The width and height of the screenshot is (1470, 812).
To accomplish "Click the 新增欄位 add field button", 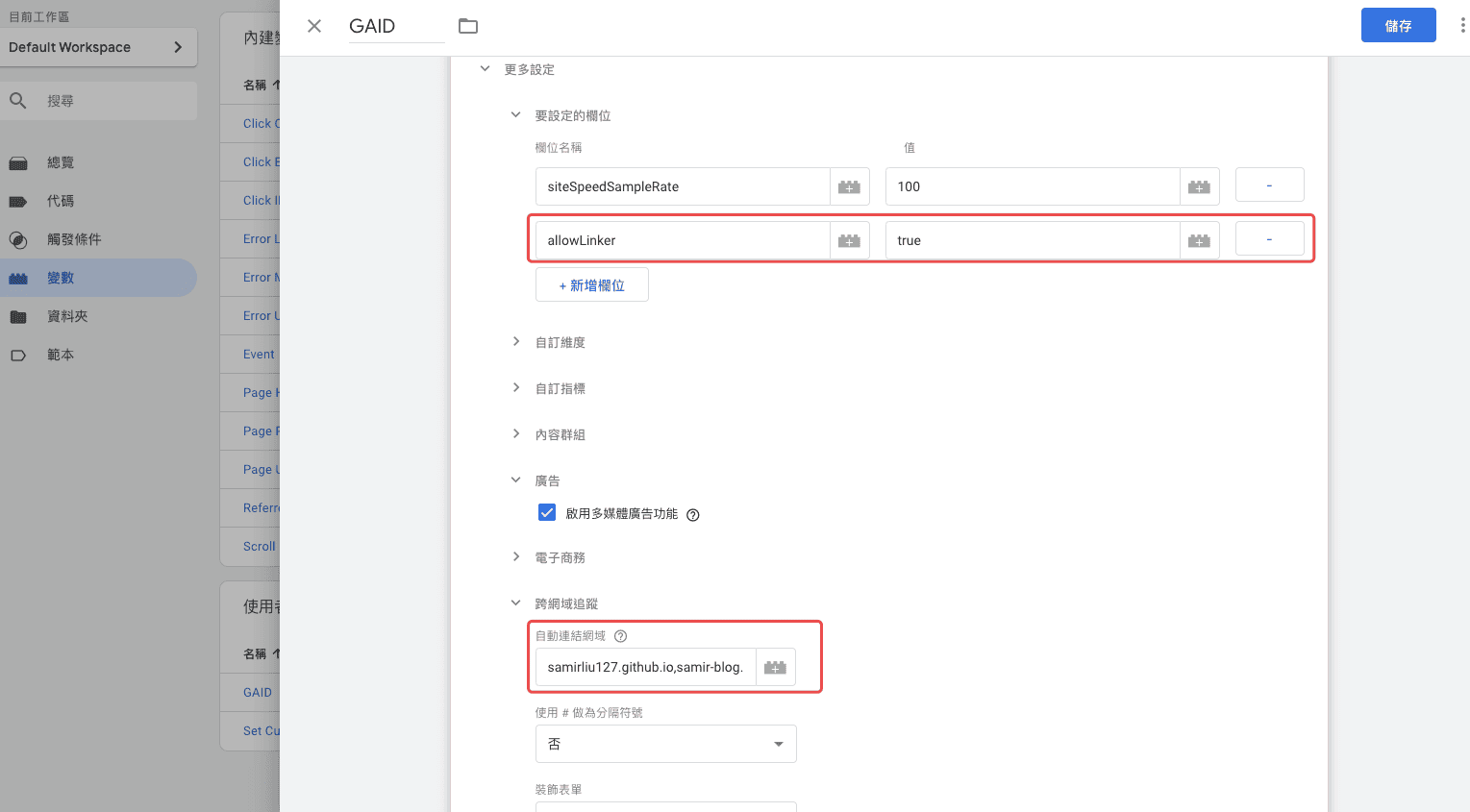I will (x=592, y=285).
